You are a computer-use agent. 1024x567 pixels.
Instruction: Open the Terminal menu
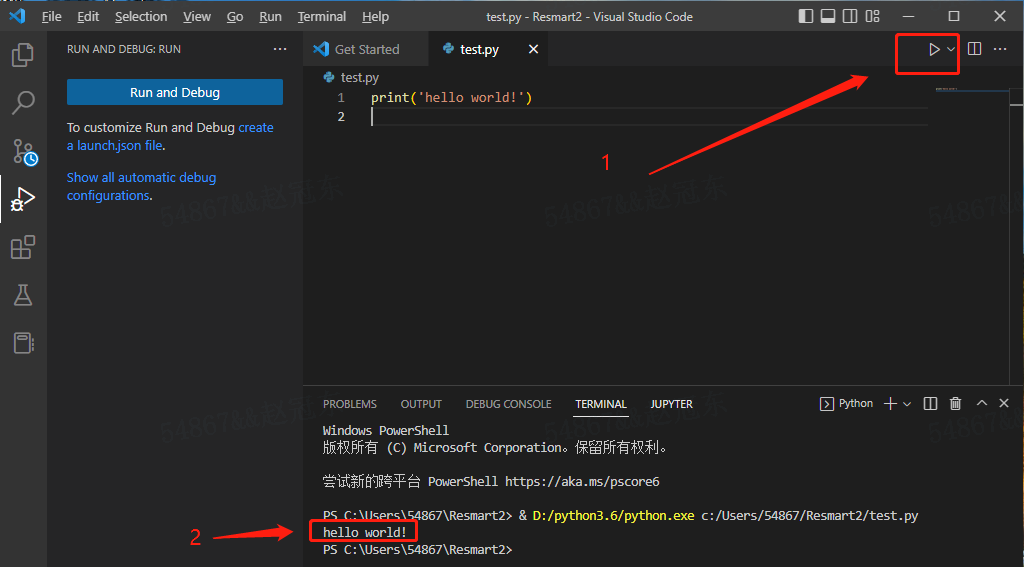[322, 17]
